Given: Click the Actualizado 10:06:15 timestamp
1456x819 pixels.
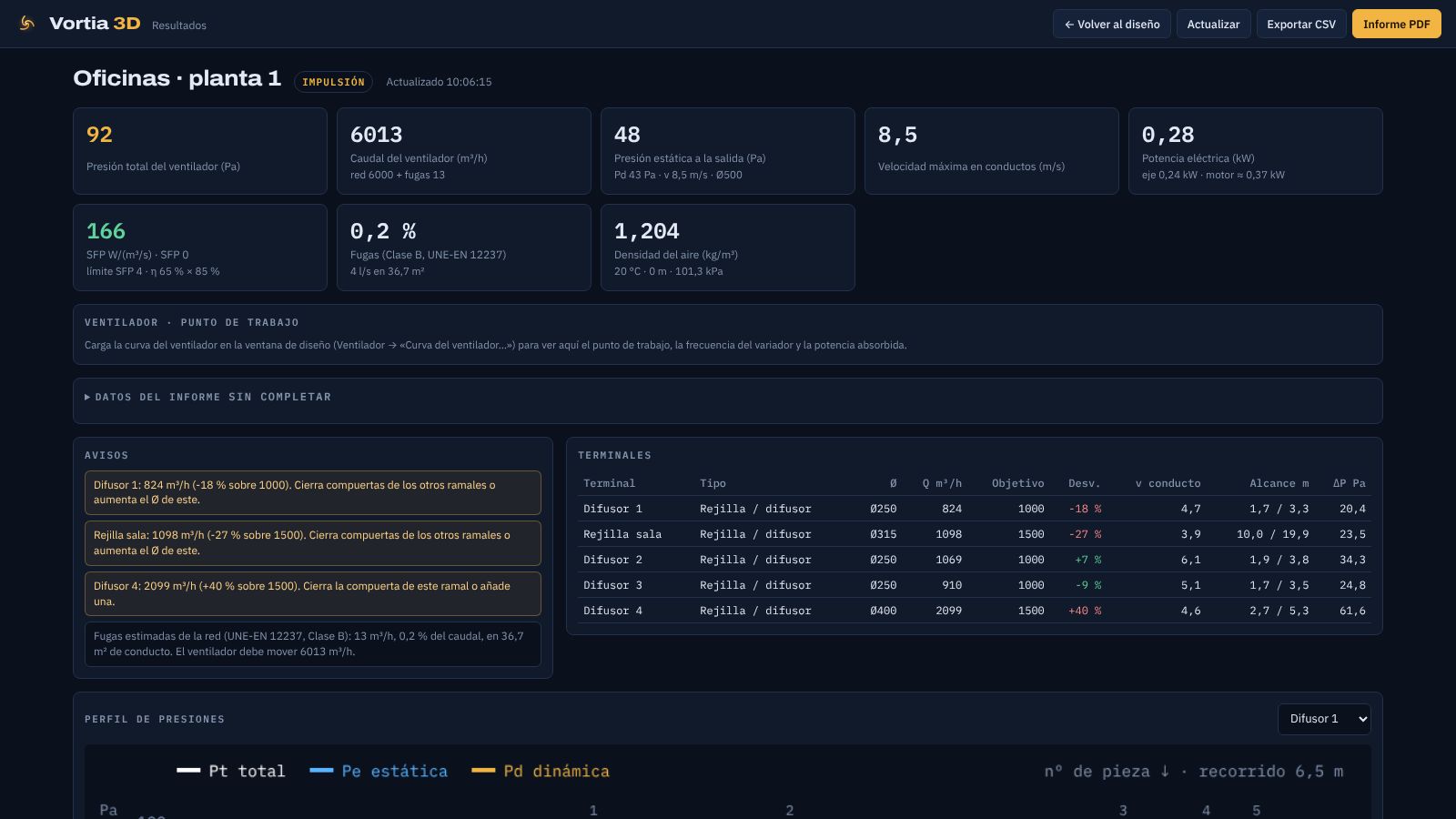Looking at the screenshot, I should [439, 82].
